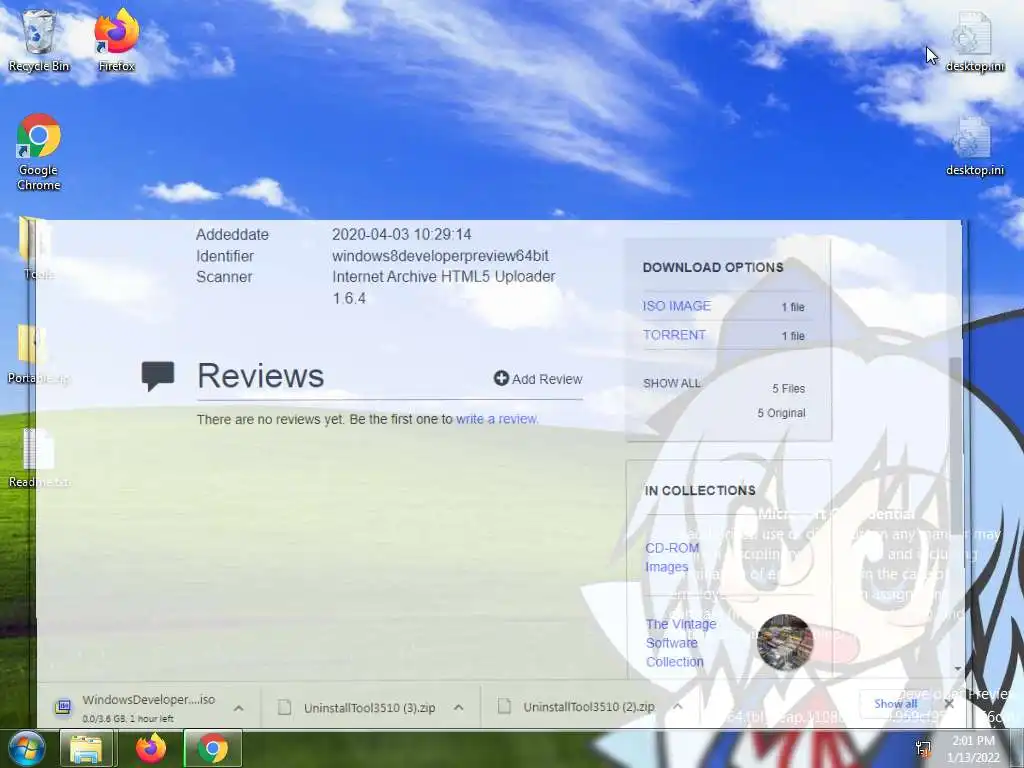Click the Add Review button
The height and width of the screenshot is (768, 1024).
click(x=538, y=379)
